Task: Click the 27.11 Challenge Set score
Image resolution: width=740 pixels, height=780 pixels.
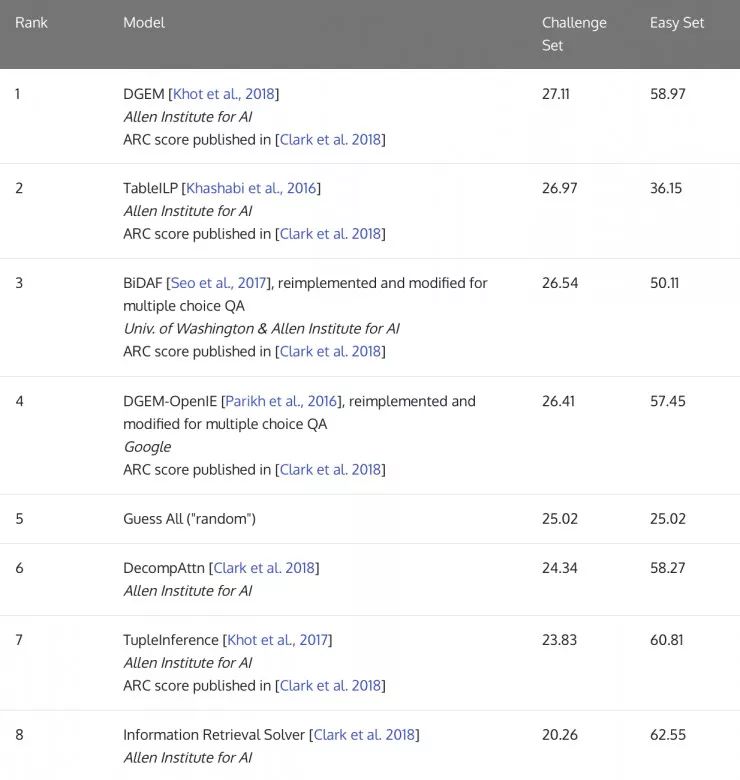Action: click(x=556, y=94)
